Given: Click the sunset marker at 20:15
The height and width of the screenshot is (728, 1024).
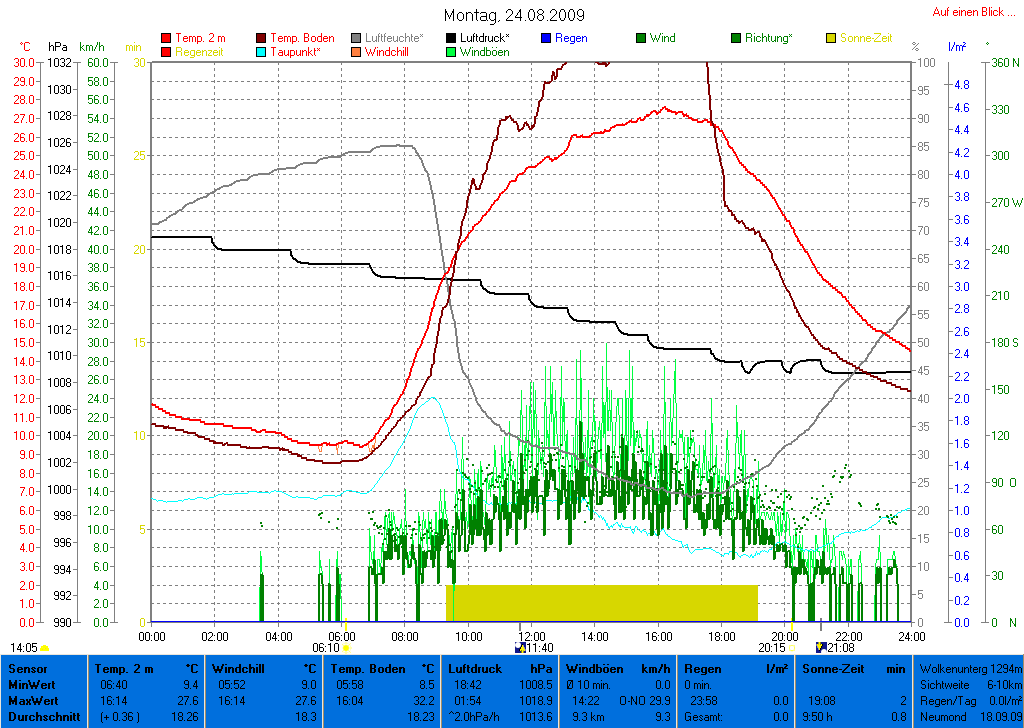Looking at the screenshot, I should pyautogui.click(x=792, y=648).
